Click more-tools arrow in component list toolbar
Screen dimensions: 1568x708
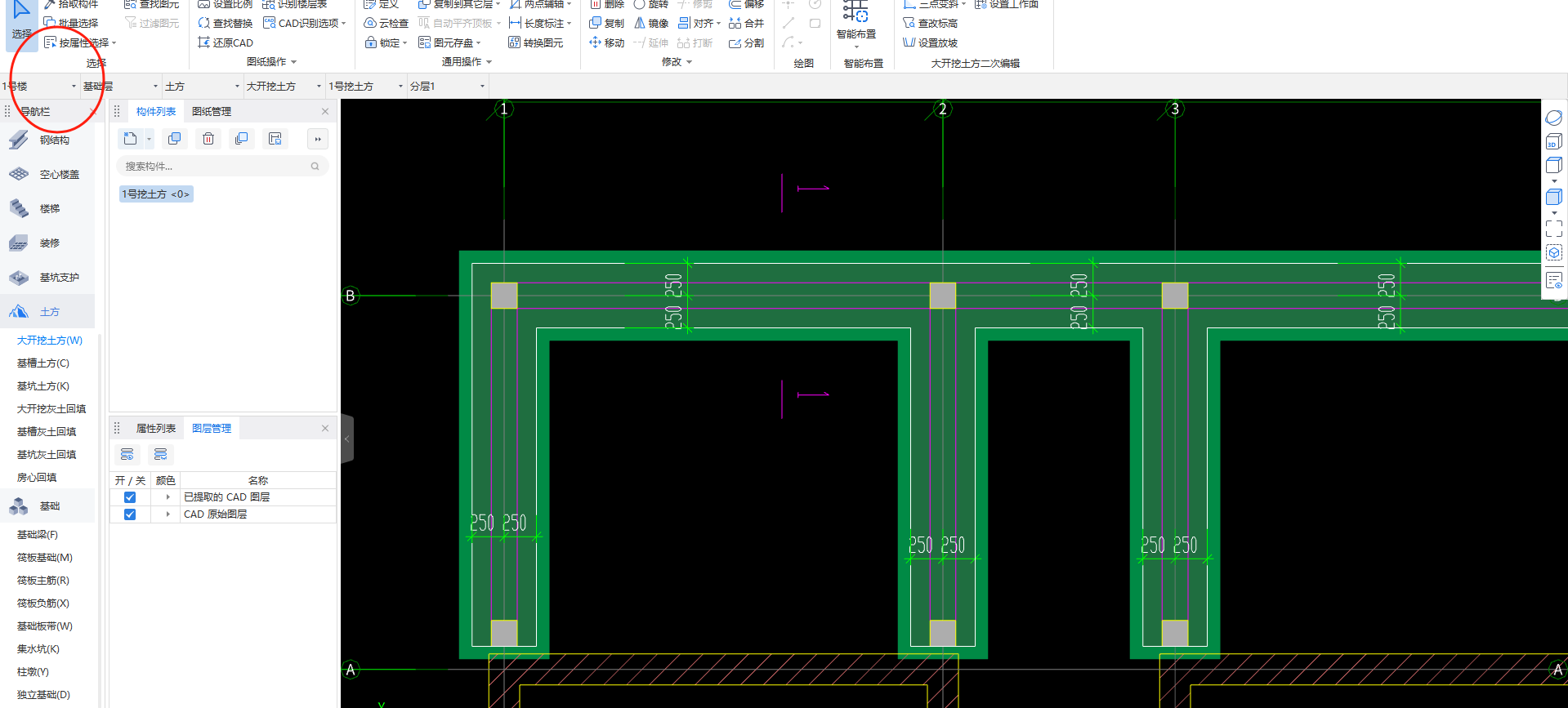point(318,139)
